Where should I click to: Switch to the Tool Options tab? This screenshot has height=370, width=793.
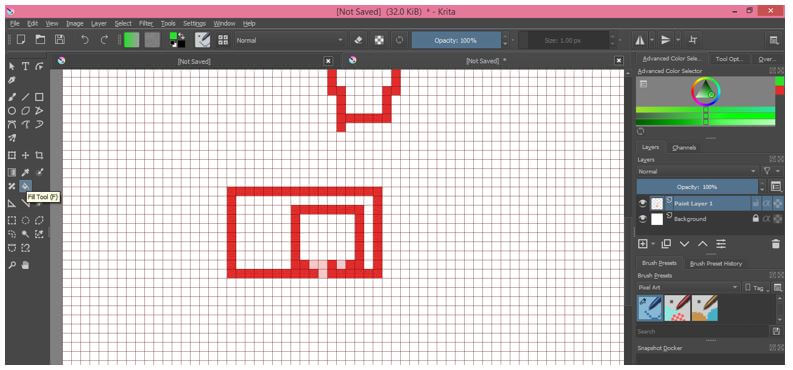click(x=729, y=59)
